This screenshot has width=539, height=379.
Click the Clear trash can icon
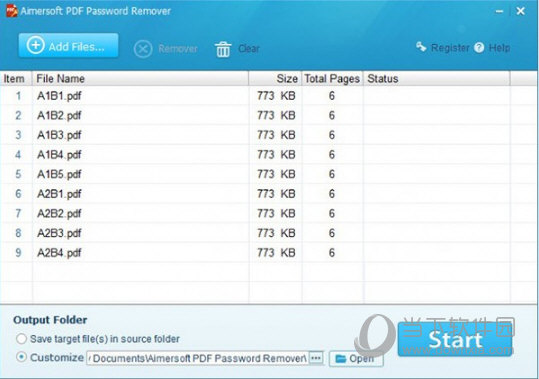[x=223, y=49]
